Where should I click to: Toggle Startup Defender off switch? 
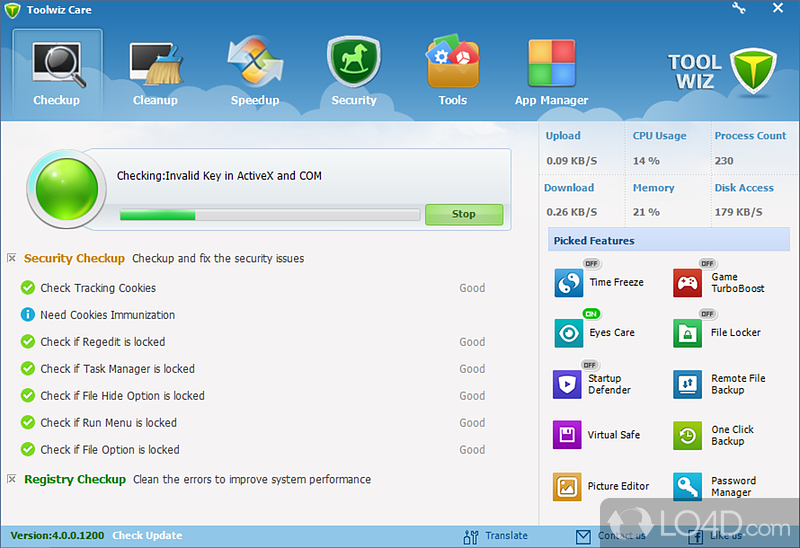(x=589, y=365)
